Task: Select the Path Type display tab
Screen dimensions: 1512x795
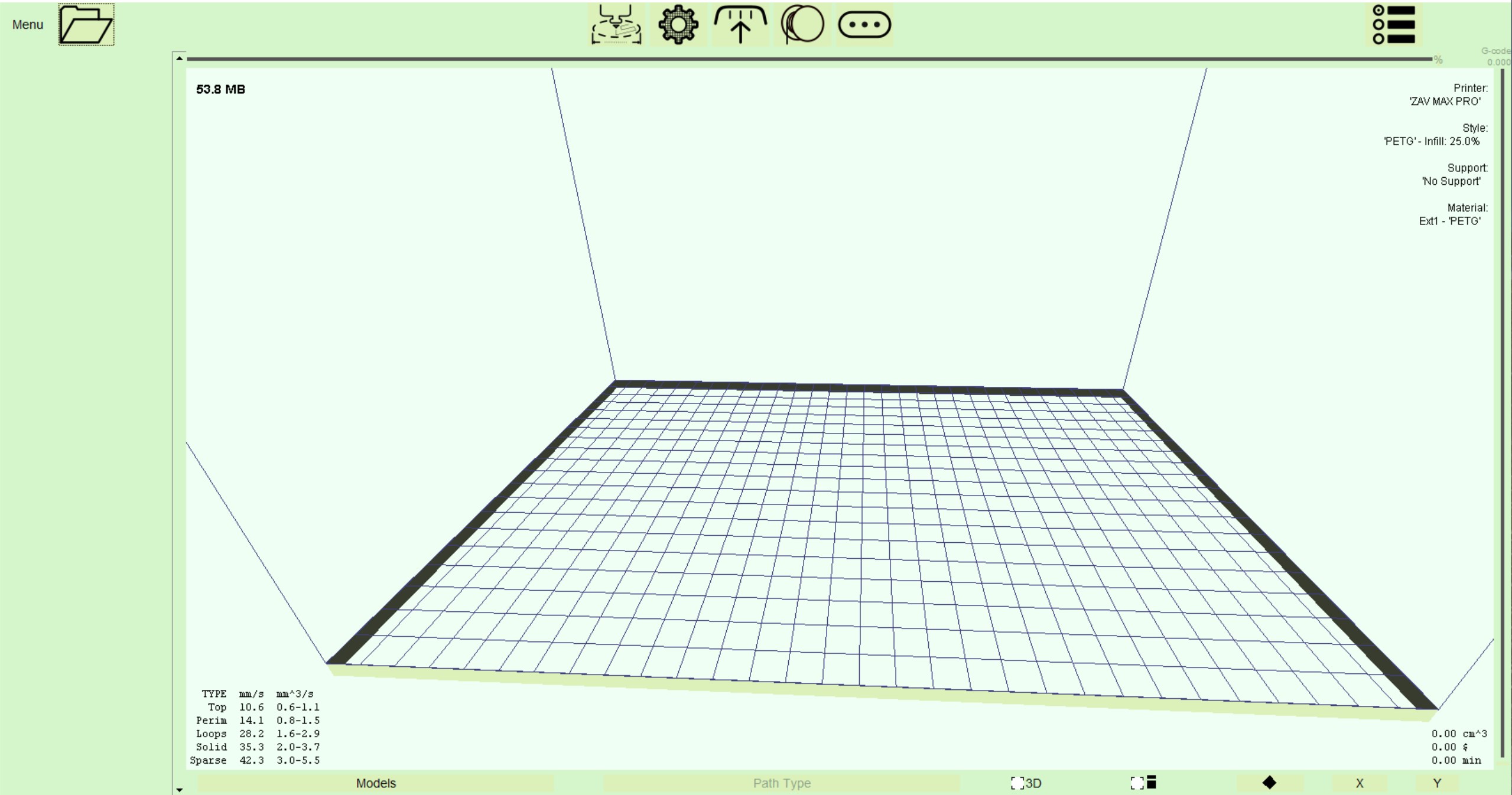Action: click(781, 783)
